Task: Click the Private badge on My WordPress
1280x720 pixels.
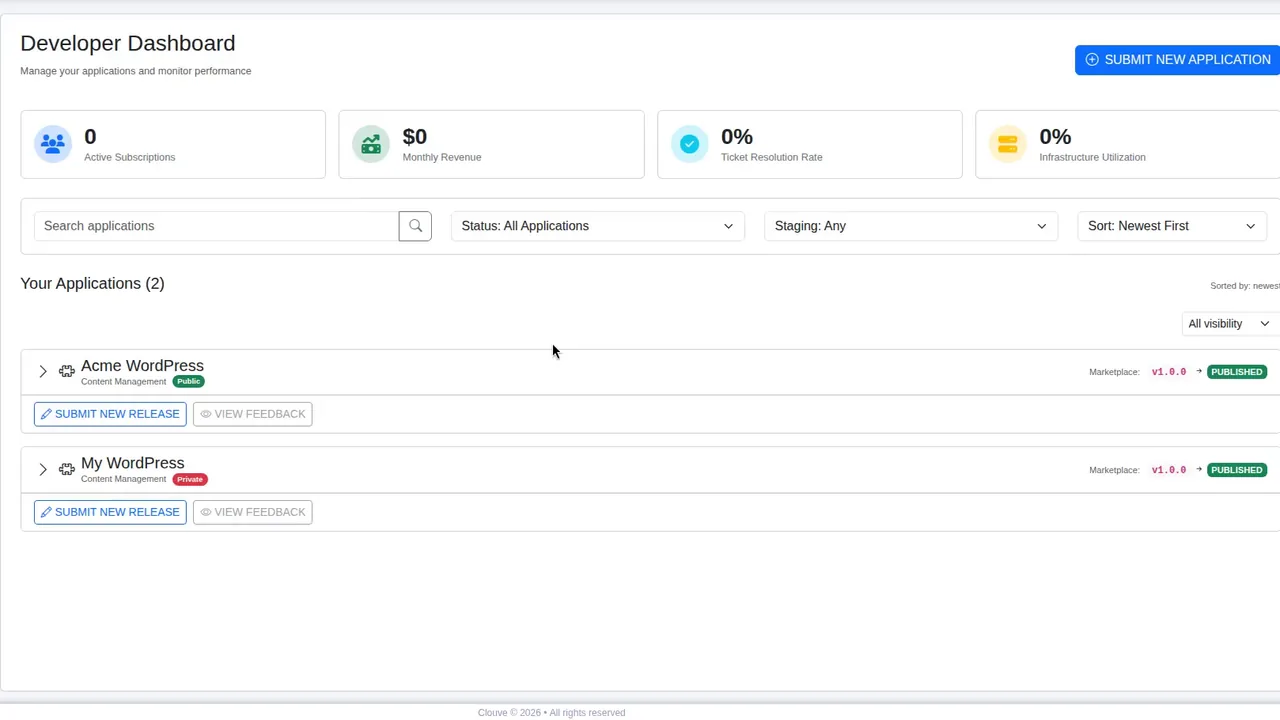Action: click(x=190, y=479)
